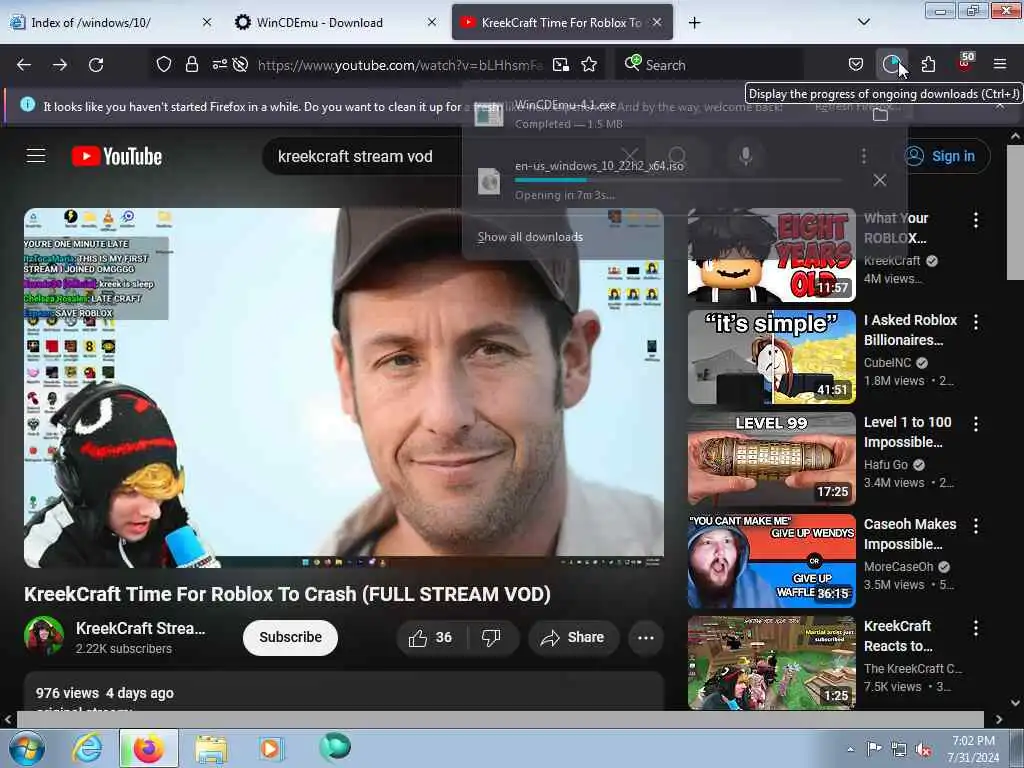Save page to Pocket
The height and width of the screenshot is (768, 1024).
point(856,64)
